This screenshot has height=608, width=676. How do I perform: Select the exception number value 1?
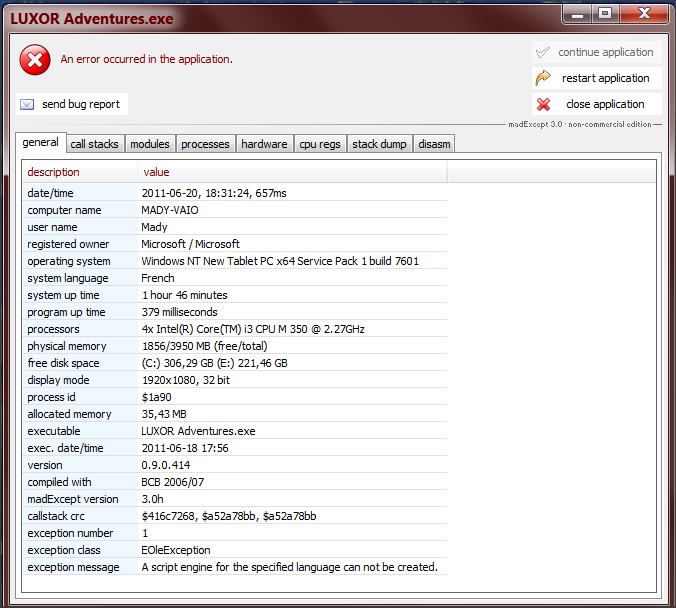[x=145, y=533]
